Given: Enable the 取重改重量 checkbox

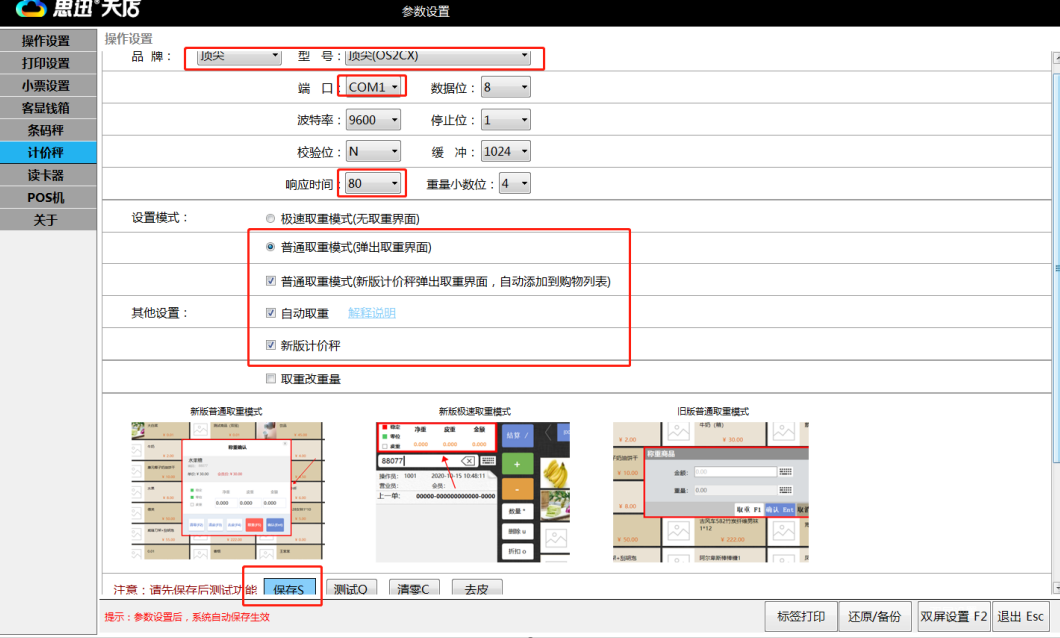Looking at the screenshot, I should pyautogui.click(x=271, y=378).
